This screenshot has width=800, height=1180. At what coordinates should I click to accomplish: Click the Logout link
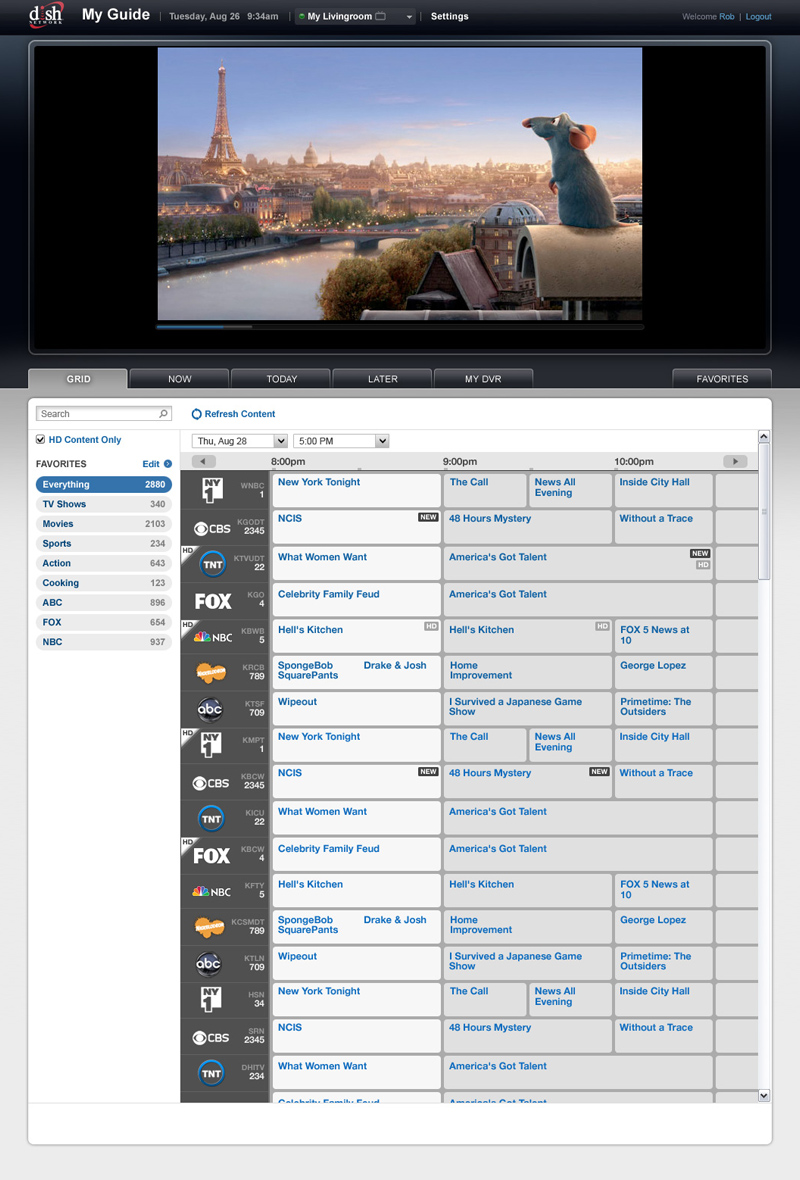(758, 17)
